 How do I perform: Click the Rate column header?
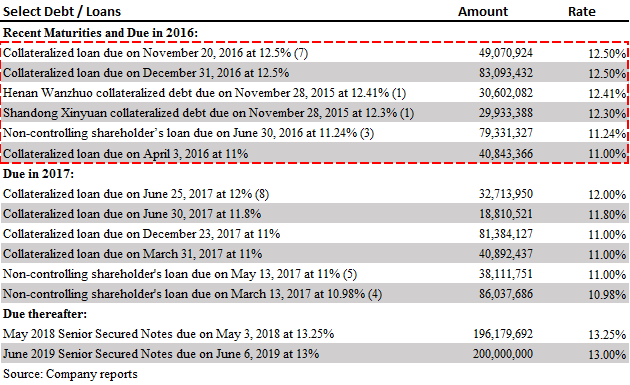[581, 11]
